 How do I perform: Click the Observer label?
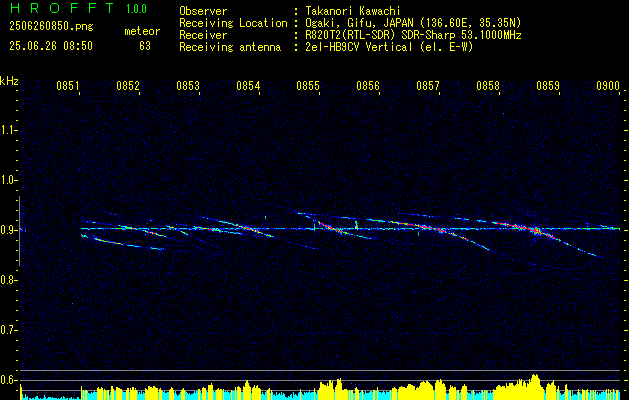pyautogui.click(x=203, y=11)
